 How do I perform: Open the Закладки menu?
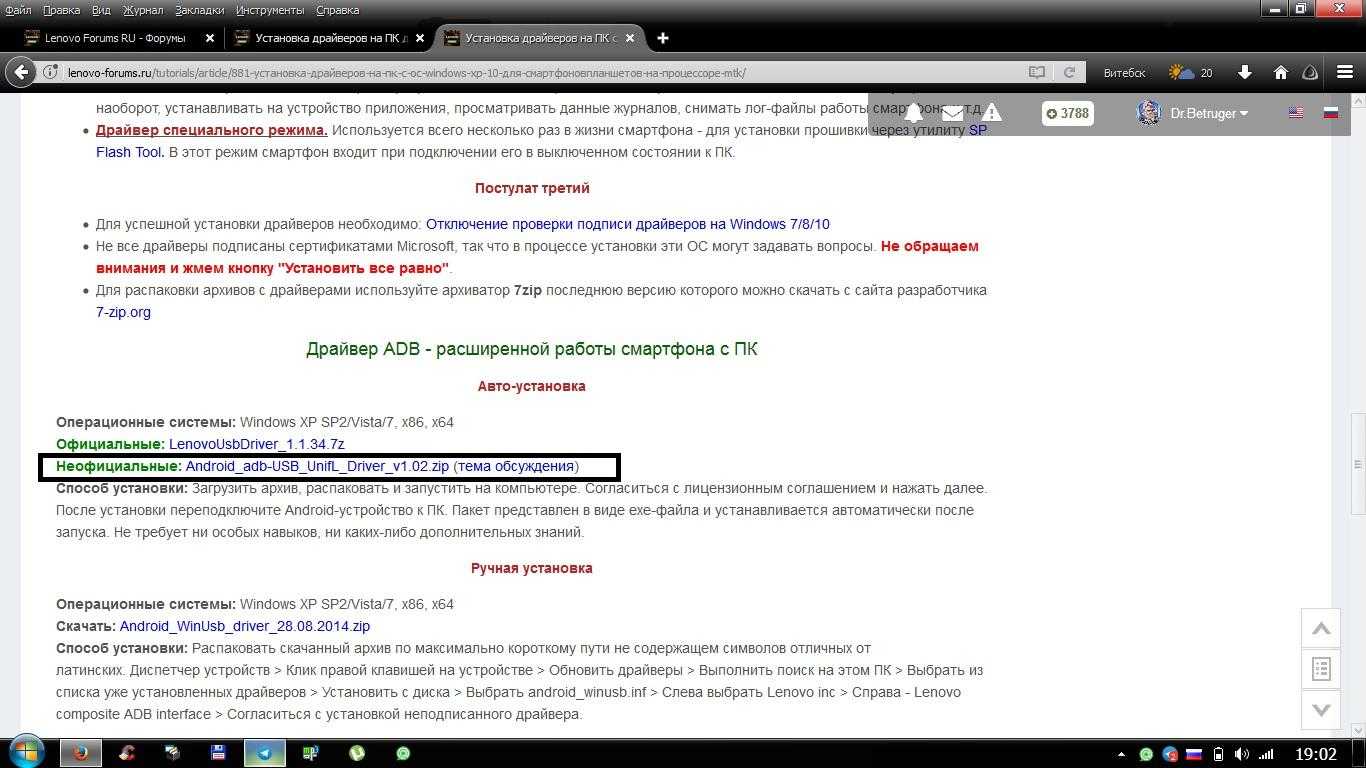click(199, 10)
